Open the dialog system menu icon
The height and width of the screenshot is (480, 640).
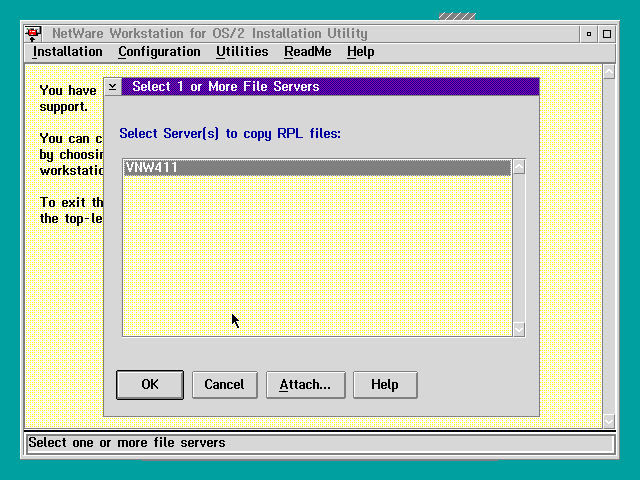[113, 87]
